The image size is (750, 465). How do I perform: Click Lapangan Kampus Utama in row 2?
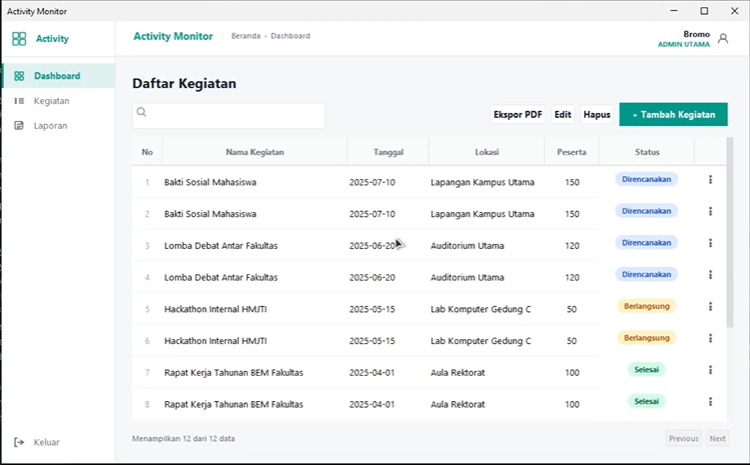coord(482,214)
